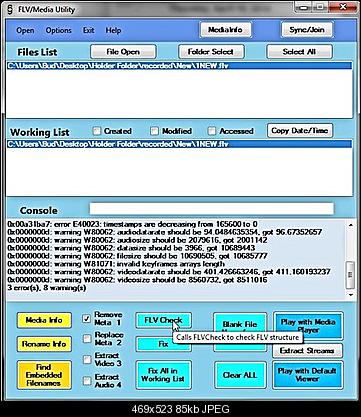
Task: Click the Play with Media Player button
Action: coord(308,326)
